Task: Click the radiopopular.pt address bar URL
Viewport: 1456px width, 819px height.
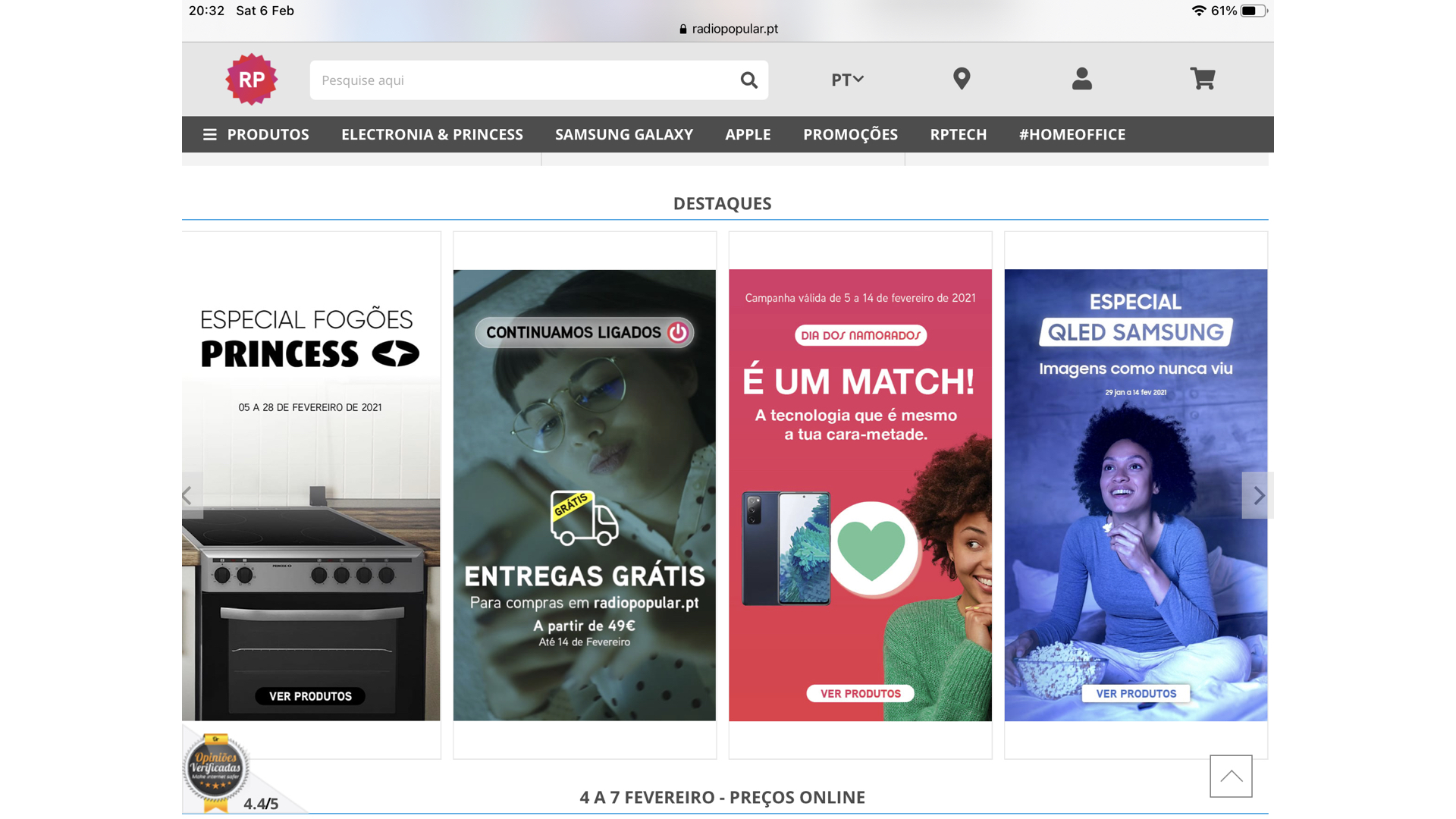Action: click(735, 29)
